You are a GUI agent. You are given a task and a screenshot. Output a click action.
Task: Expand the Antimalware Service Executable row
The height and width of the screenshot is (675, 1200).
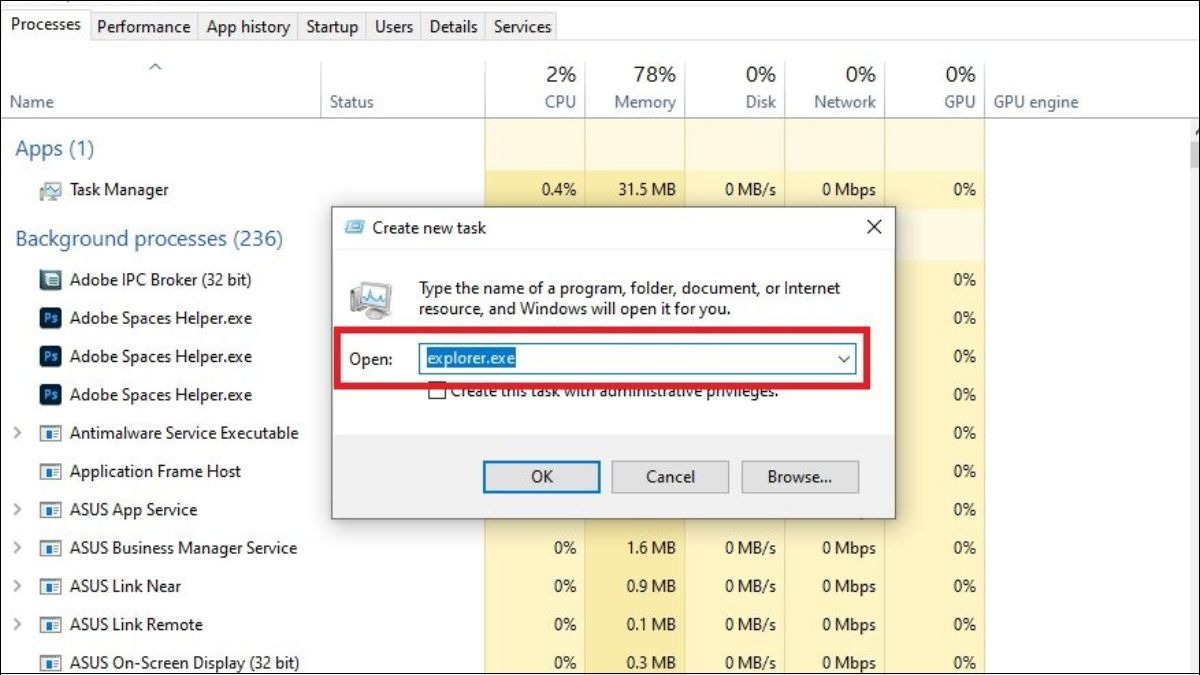click(x=17, y=433)
